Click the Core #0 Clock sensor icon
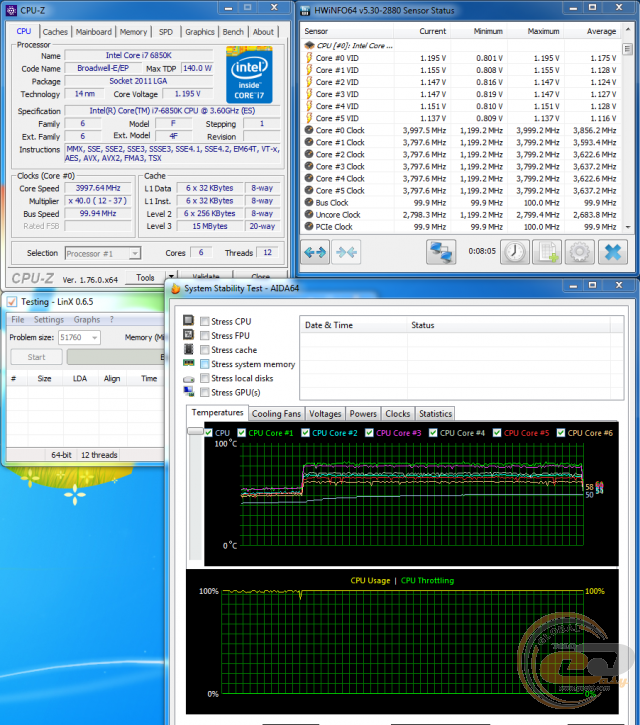This screenshot has width=640, height=725. [309, 130]
